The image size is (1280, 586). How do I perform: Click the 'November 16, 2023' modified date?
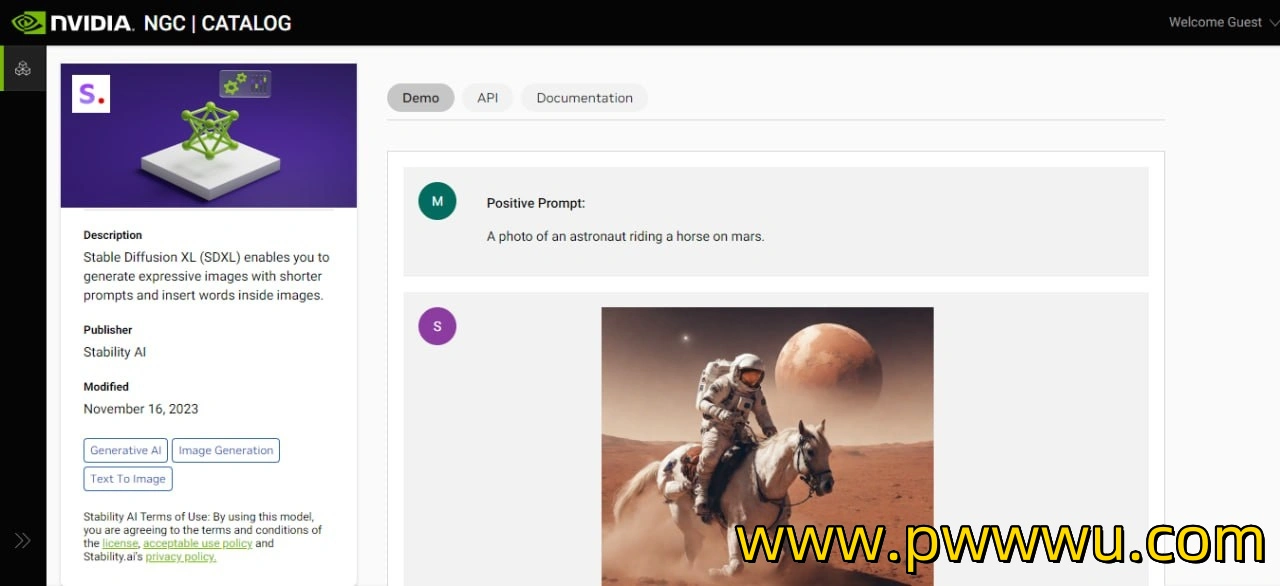[141, 409]
